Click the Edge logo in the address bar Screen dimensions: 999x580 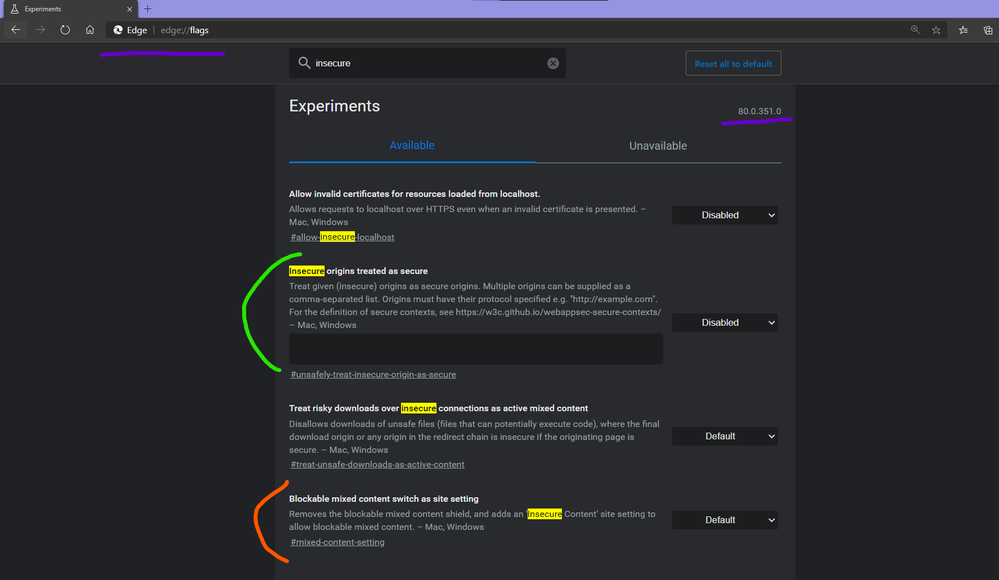118,30
